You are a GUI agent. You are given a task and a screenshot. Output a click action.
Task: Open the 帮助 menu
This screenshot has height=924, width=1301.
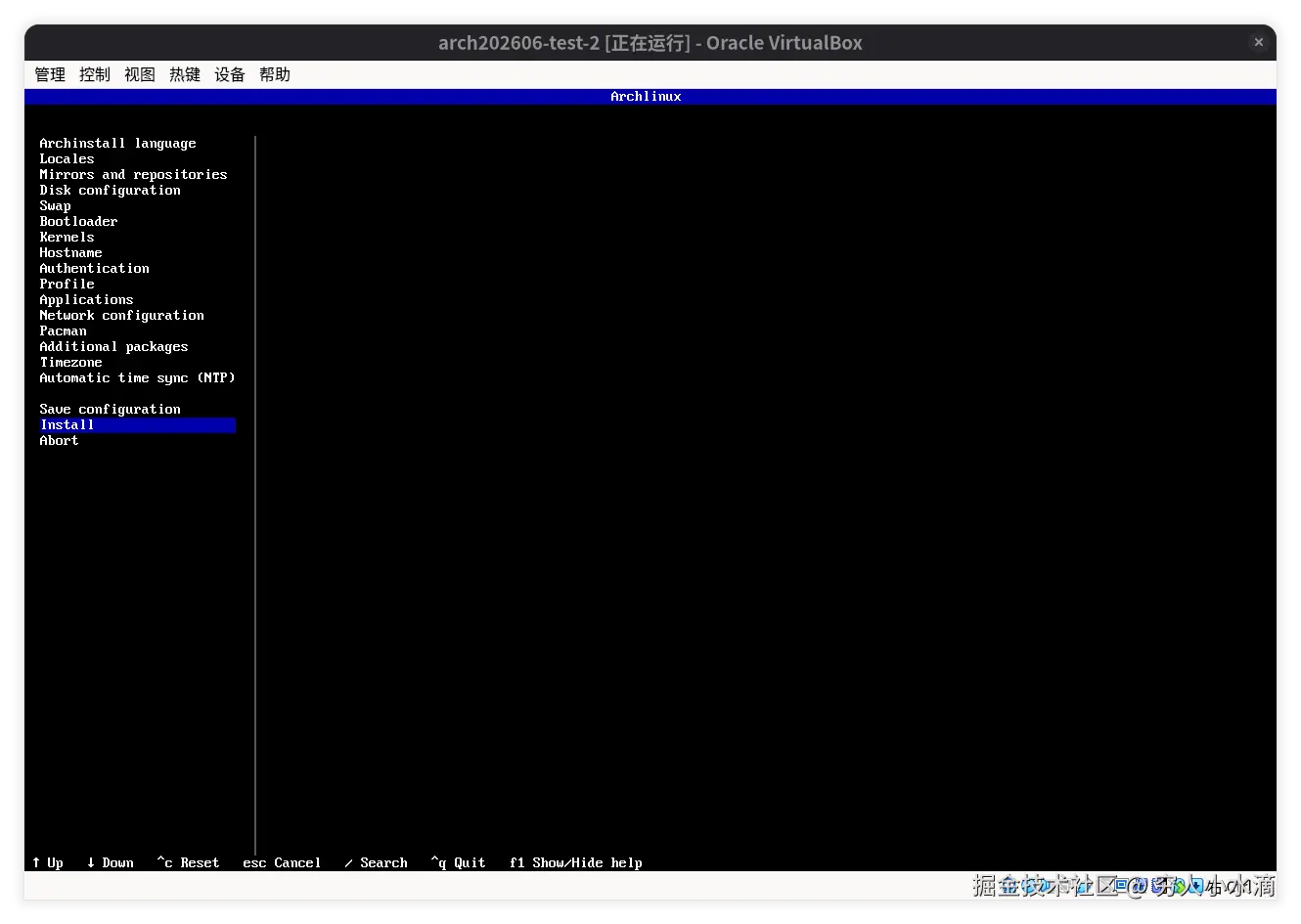tap(275, 74)
